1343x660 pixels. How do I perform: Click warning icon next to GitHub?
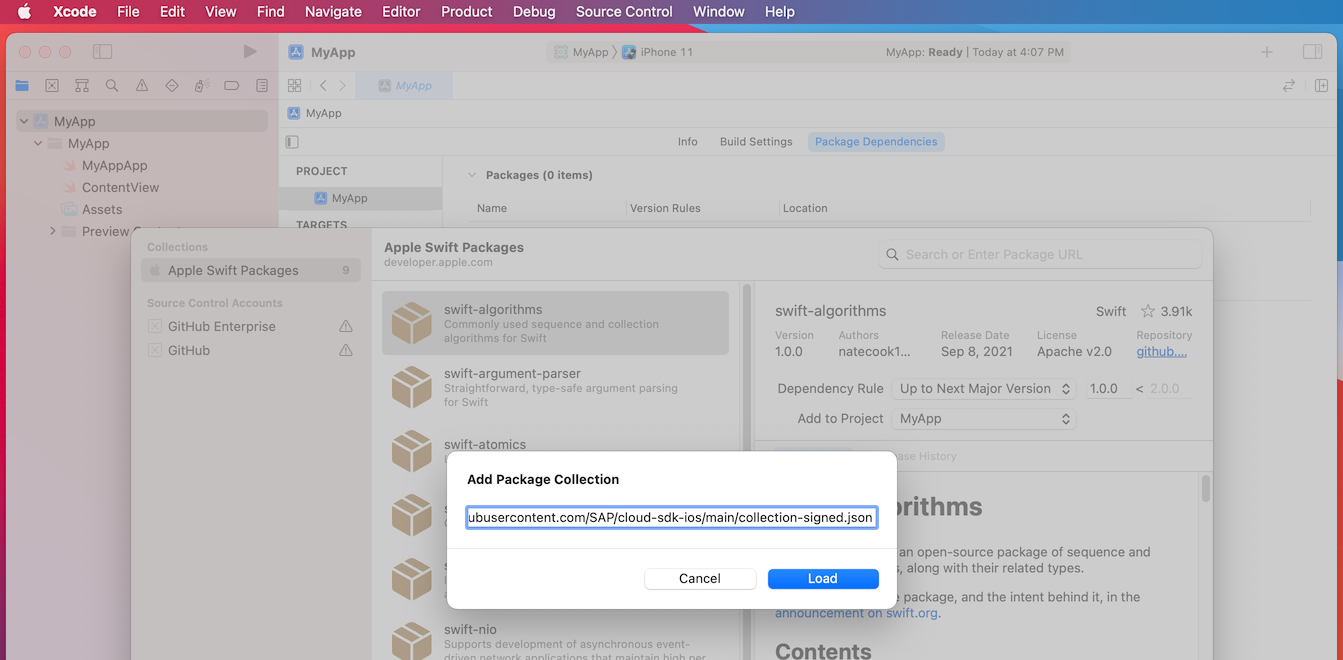pyautogui.click(x=346, y=350)
